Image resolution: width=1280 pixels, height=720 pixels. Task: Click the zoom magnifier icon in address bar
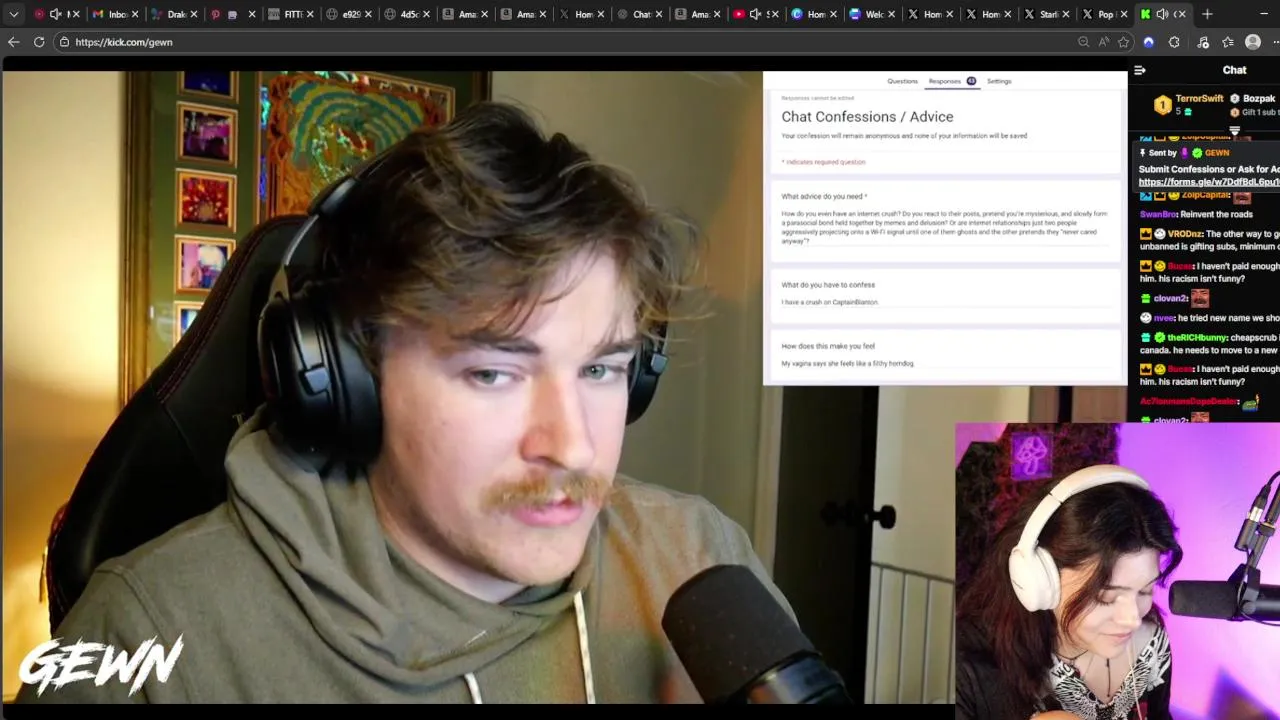[x=1083, y=42]
